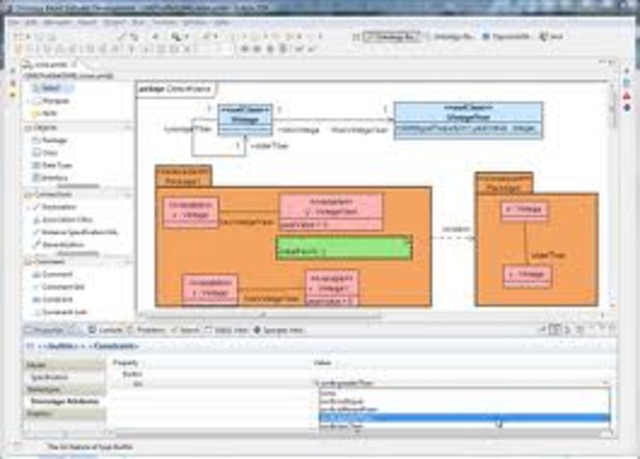Switch to the Console tab
Image resolution: width=640 pixels, height=459 pixels.
pos(106,330)
